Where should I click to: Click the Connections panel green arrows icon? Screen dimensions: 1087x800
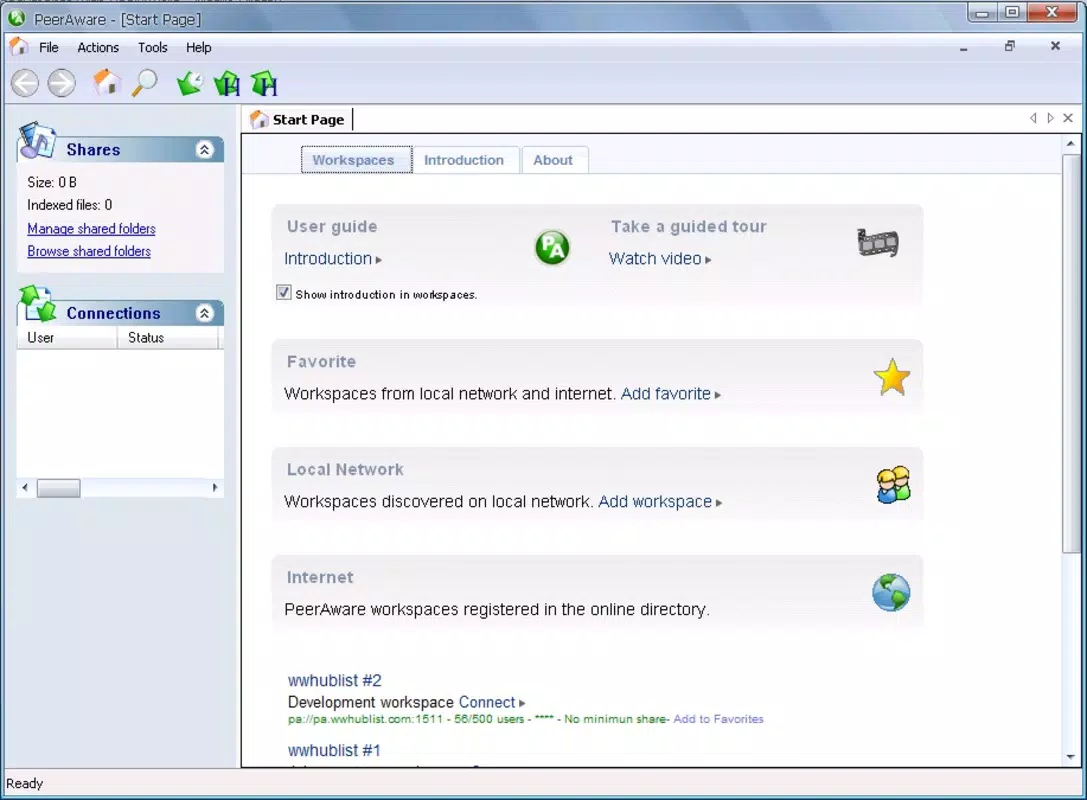(37, 304)
